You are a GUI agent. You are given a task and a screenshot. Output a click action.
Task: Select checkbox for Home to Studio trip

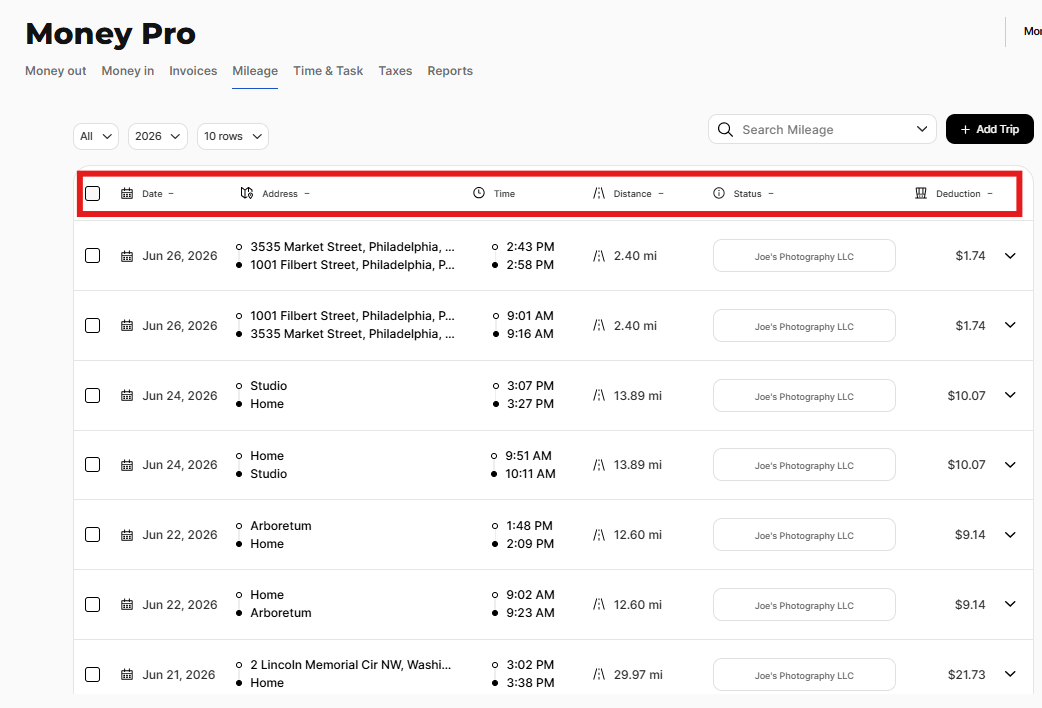click(x=92, y=465)
